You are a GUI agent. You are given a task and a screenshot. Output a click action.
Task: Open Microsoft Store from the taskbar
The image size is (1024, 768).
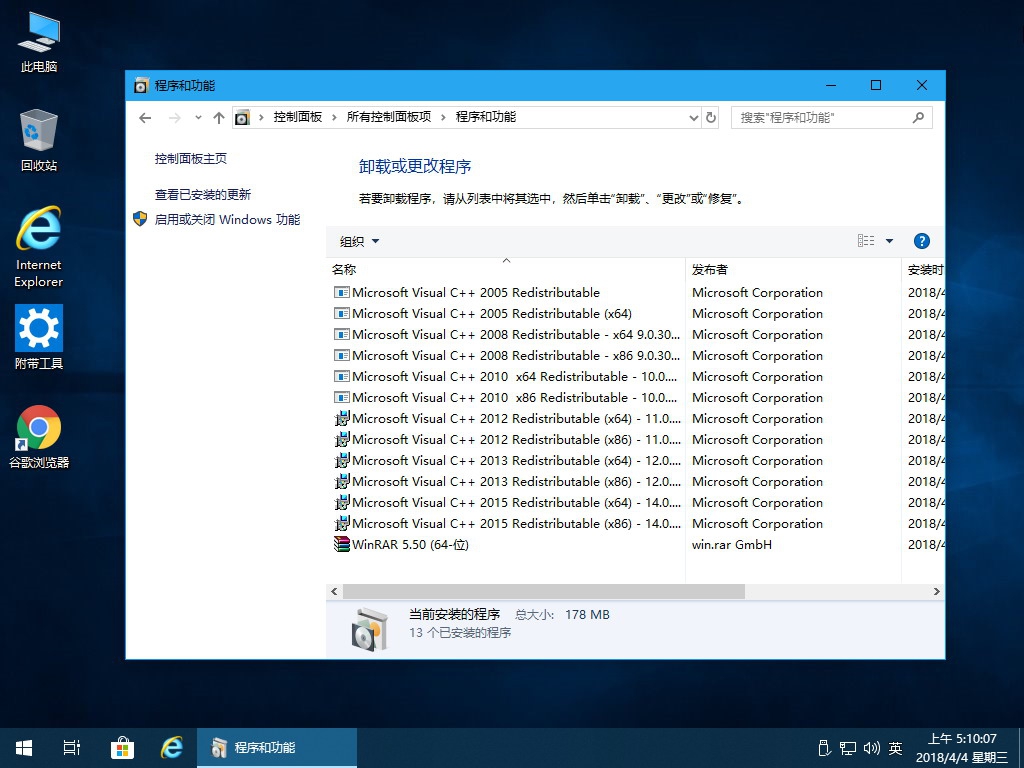click(x=122, y=748)
